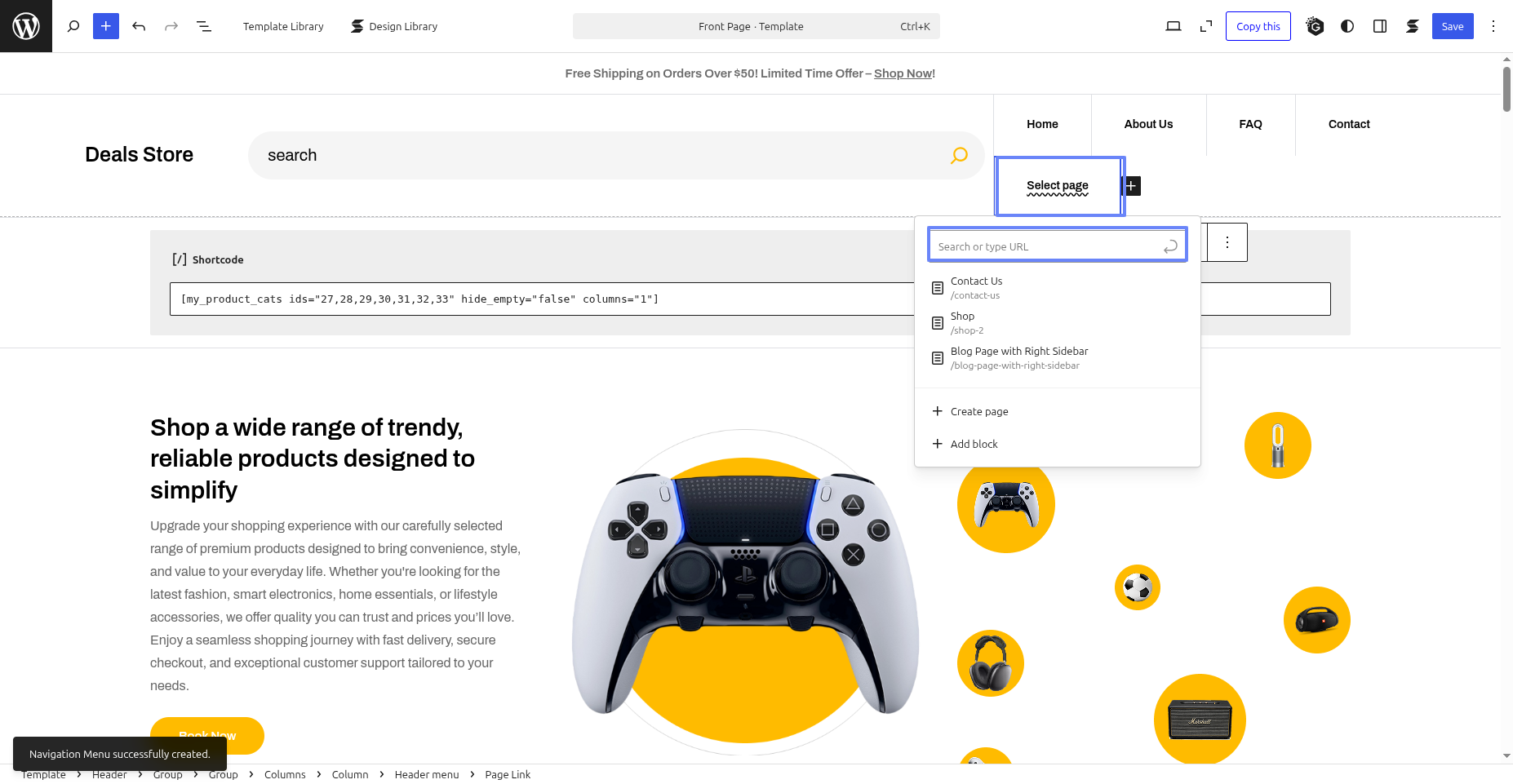This screenshot has height=784, width=1513.
Task: Open the desktop view preview icon
Action: 1174,26
